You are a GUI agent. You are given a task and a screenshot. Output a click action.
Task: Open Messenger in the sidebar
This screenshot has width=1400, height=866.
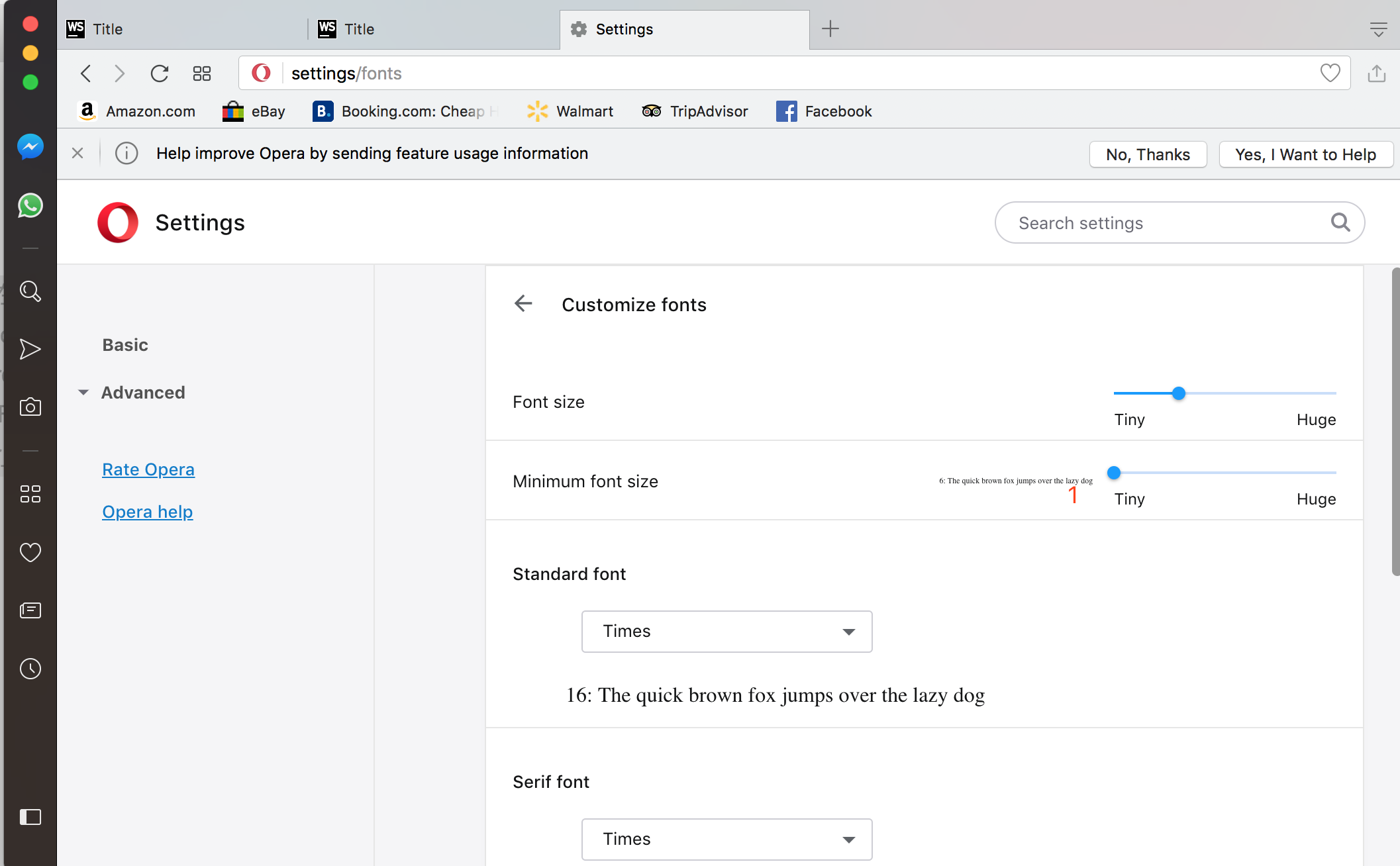30,147
